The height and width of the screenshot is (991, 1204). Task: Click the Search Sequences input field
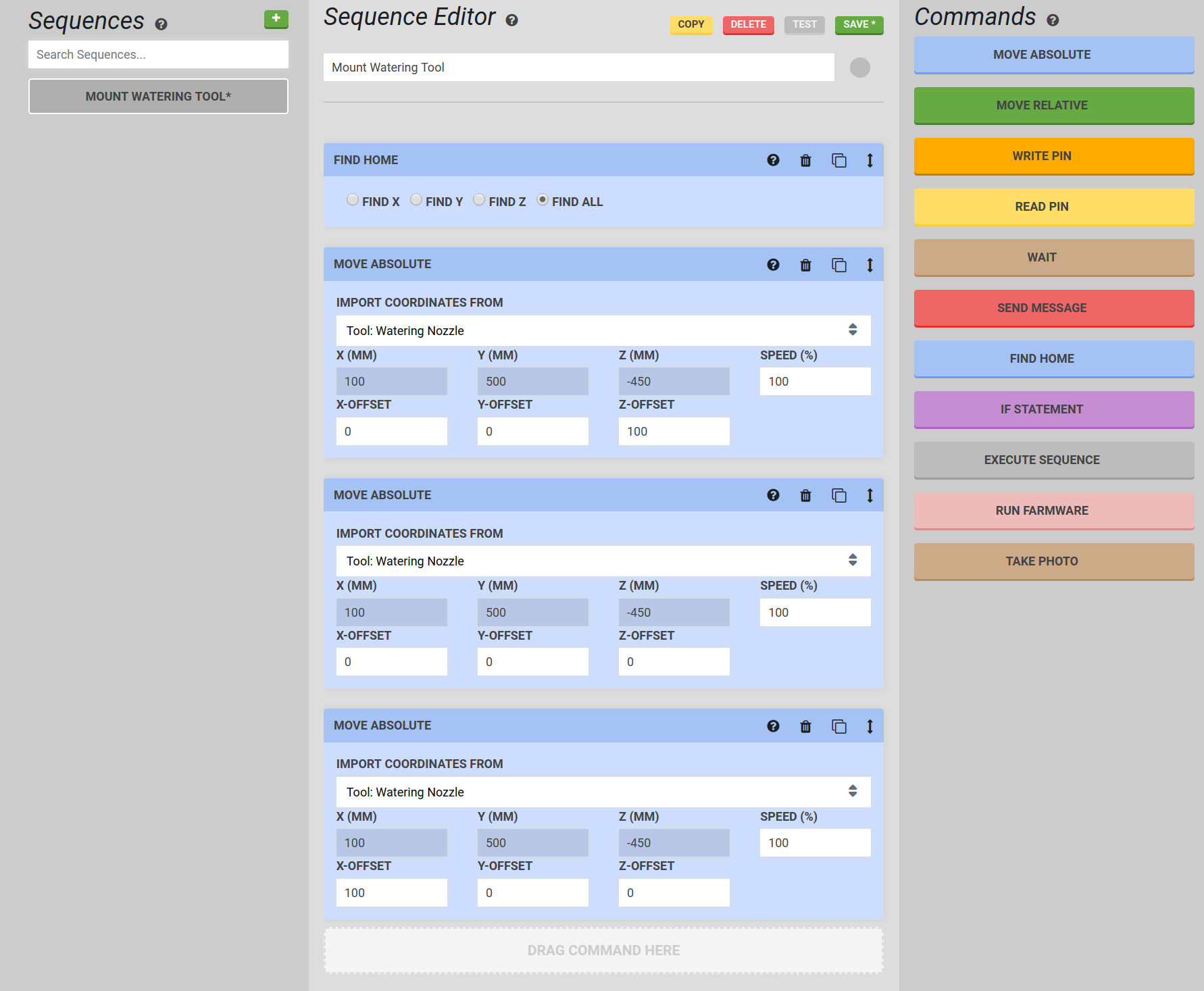click(x=158, y=55)
